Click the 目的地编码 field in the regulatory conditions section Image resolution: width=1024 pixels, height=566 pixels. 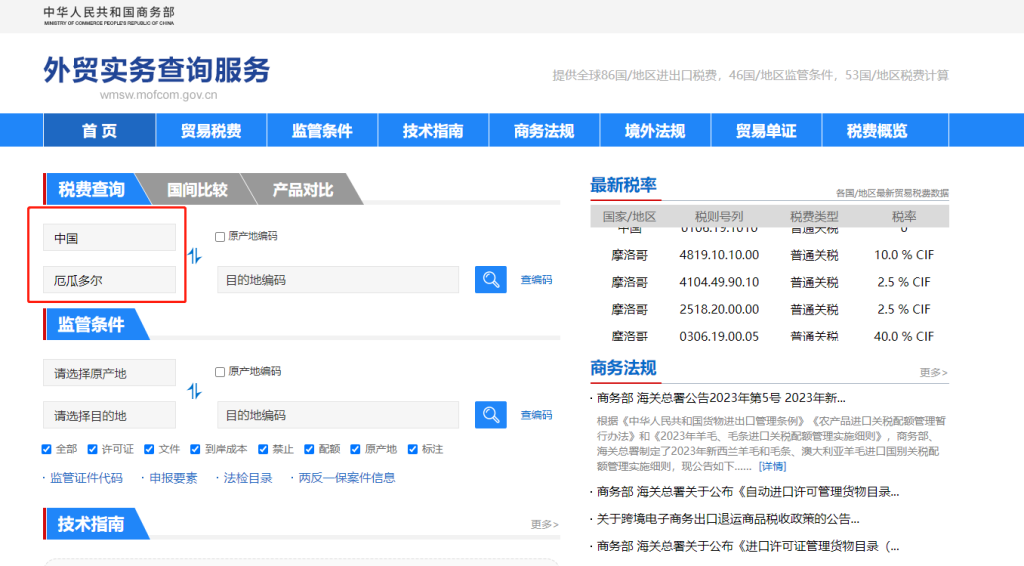pyautogui.click(x=338, y=415)
